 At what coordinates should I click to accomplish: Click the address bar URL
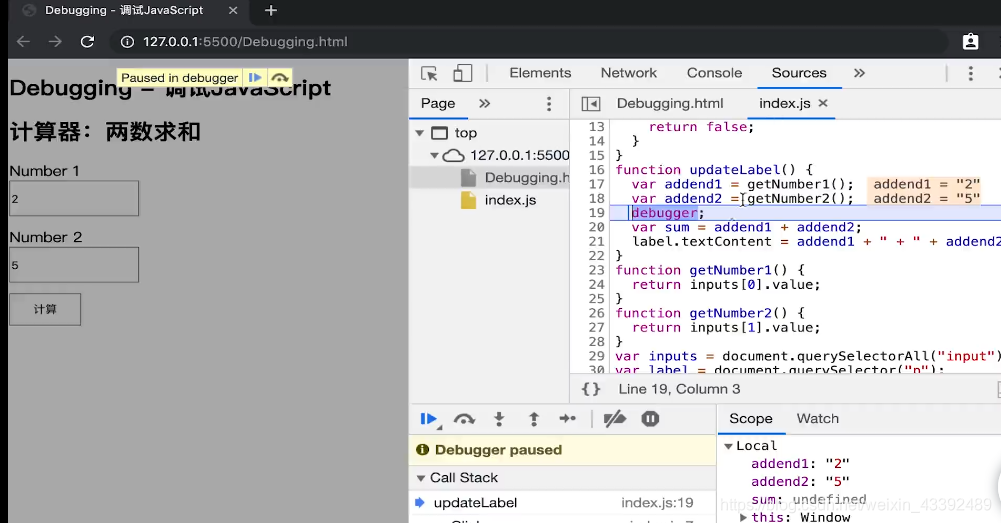point(245,42)
